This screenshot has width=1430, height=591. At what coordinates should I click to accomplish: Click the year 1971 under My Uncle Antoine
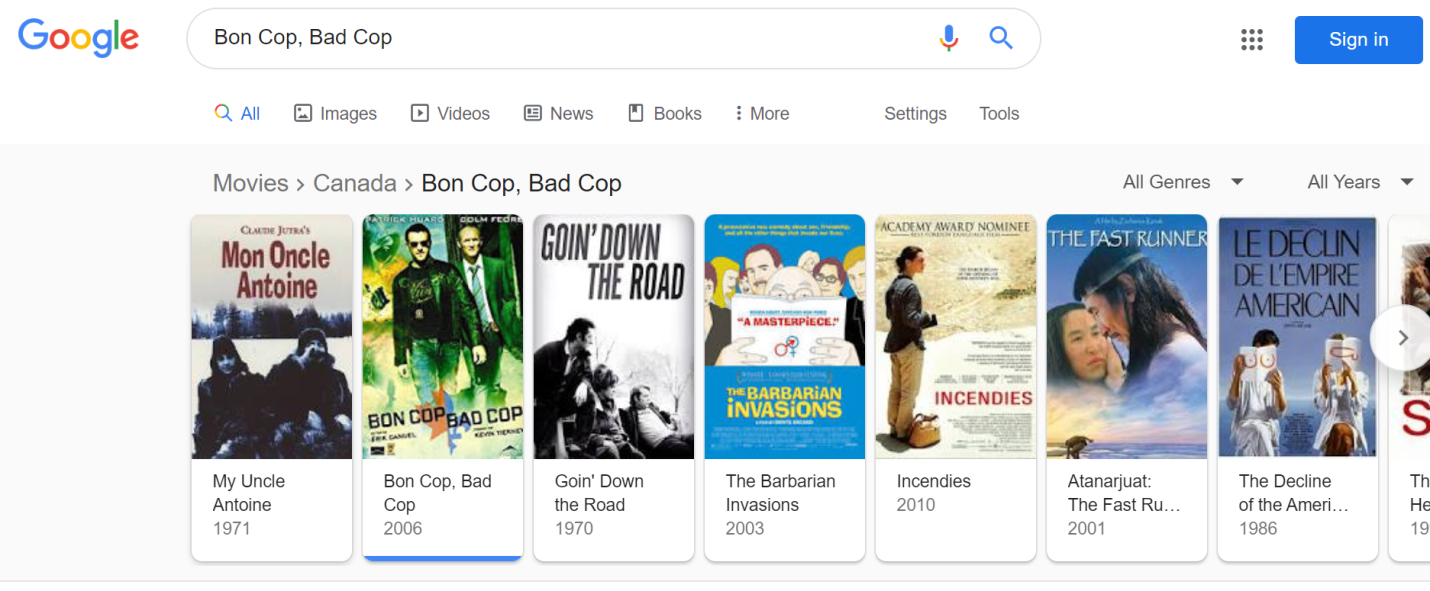pyautogui.click(x=232, y=529)
